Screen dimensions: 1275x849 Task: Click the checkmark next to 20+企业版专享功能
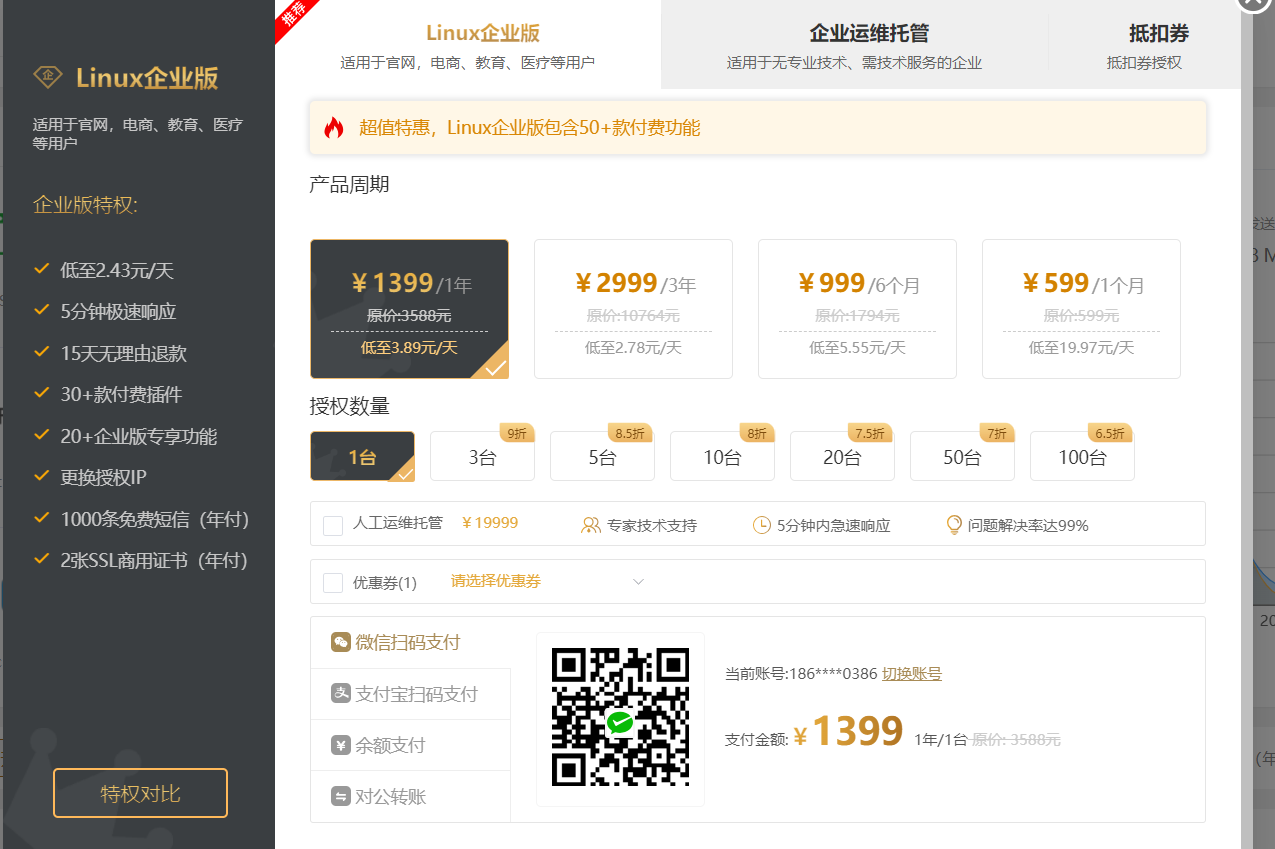[x=42, y=435]
